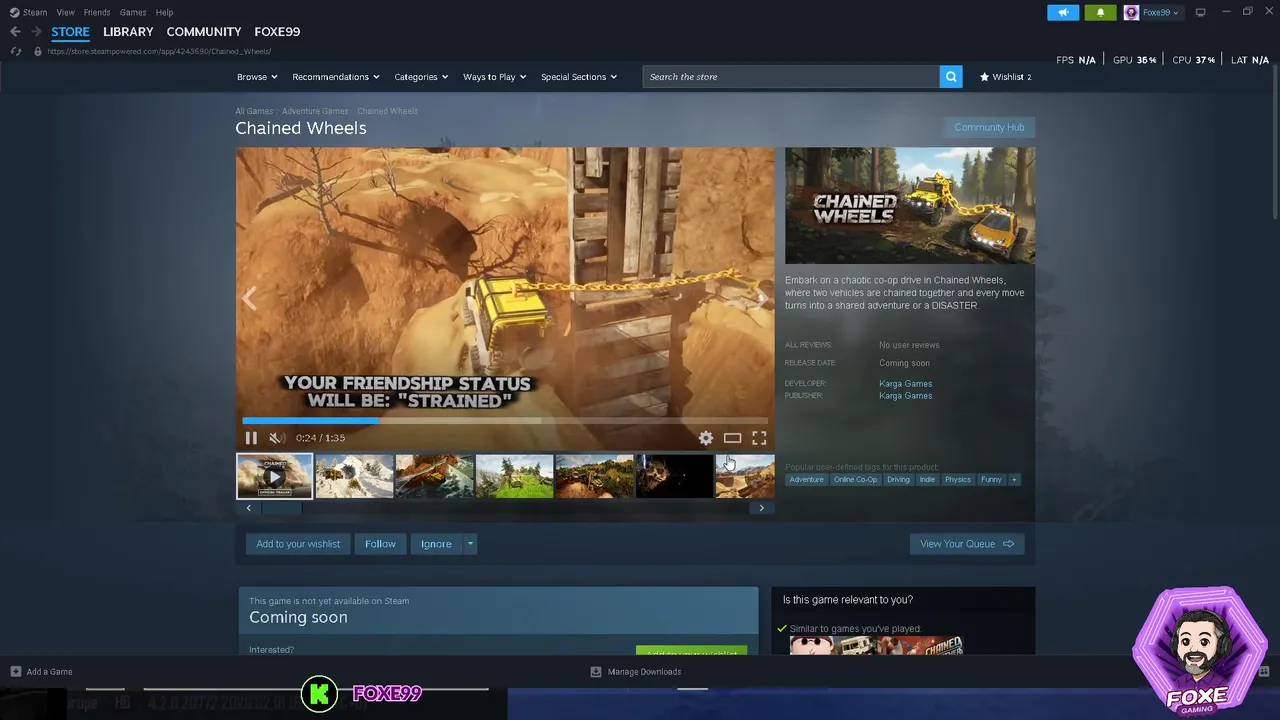Open Manage Downloads
This screenshot has width=1280, height=720.
tap(636, 672)
